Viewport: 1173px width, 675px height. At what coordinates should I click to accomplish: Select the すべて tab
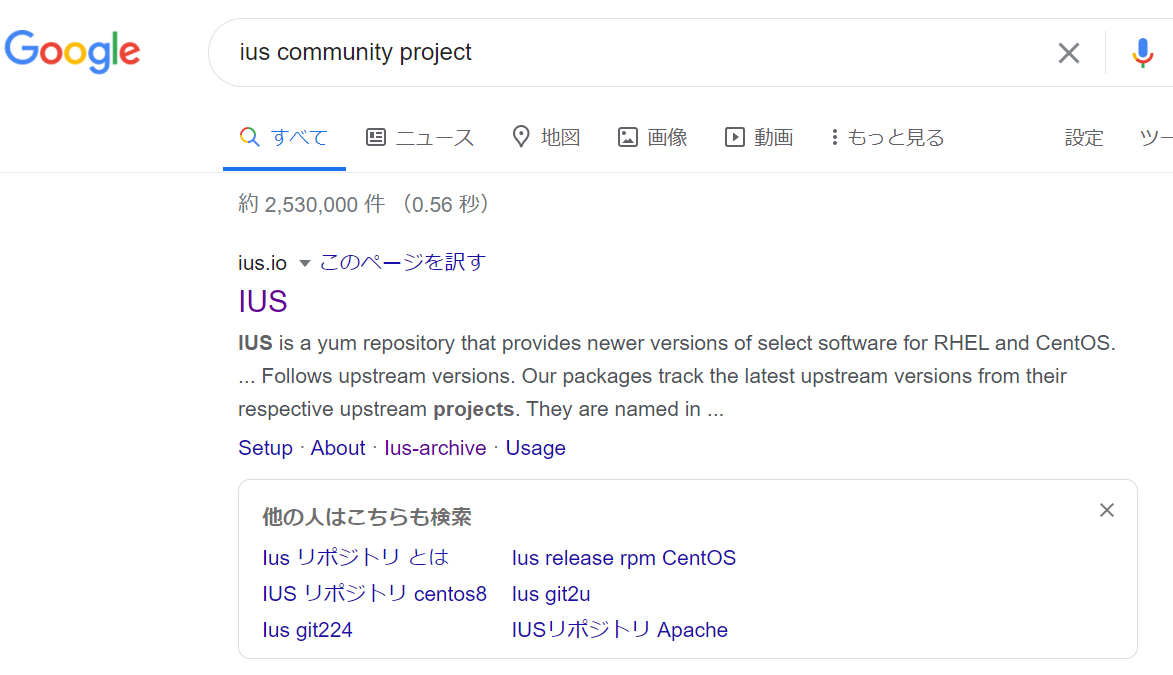point(284,138)
